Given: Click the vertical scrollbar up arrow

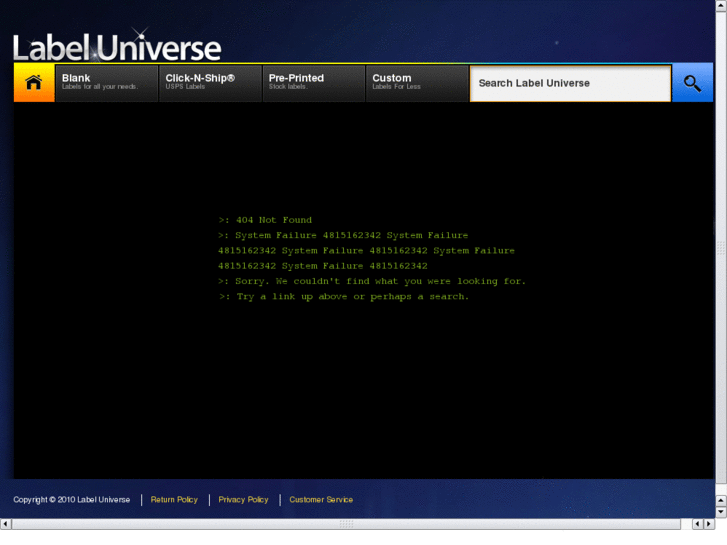Looking at the screenshot, I should click(x=721, y=5).
